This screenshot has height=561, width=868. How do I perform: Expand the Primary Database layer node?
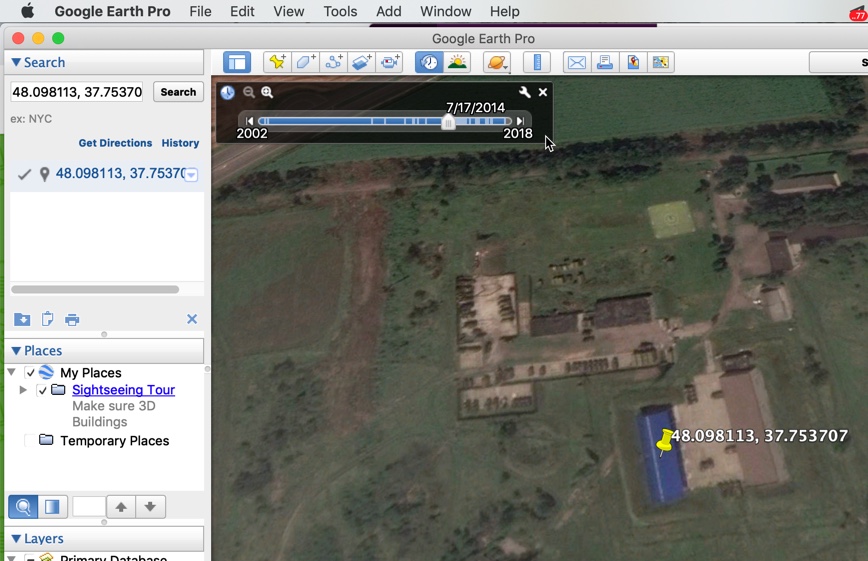pos(11,557)
